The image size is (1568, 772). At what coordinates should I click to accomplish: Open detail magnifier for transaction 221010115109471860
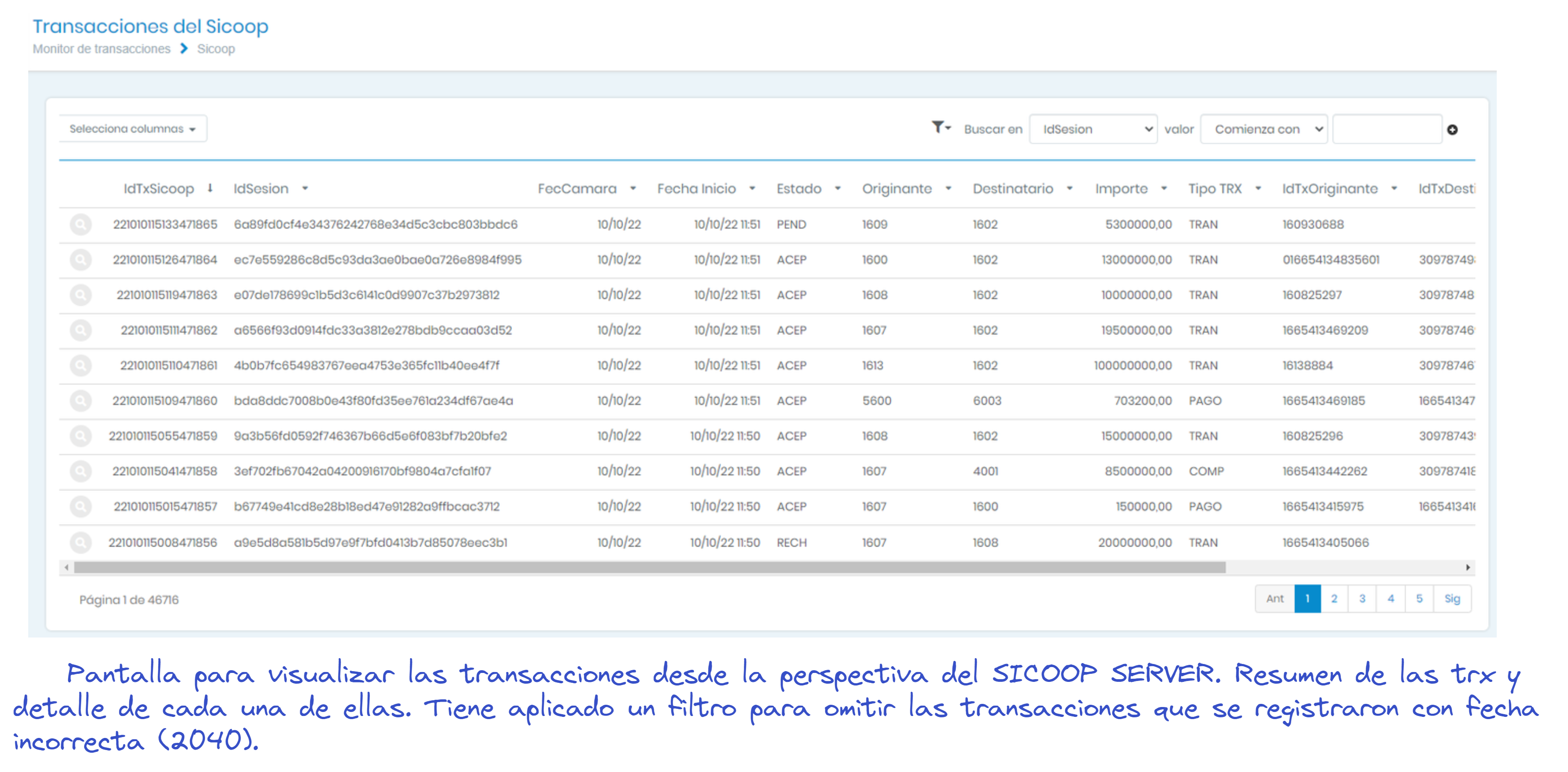point(80,401)
